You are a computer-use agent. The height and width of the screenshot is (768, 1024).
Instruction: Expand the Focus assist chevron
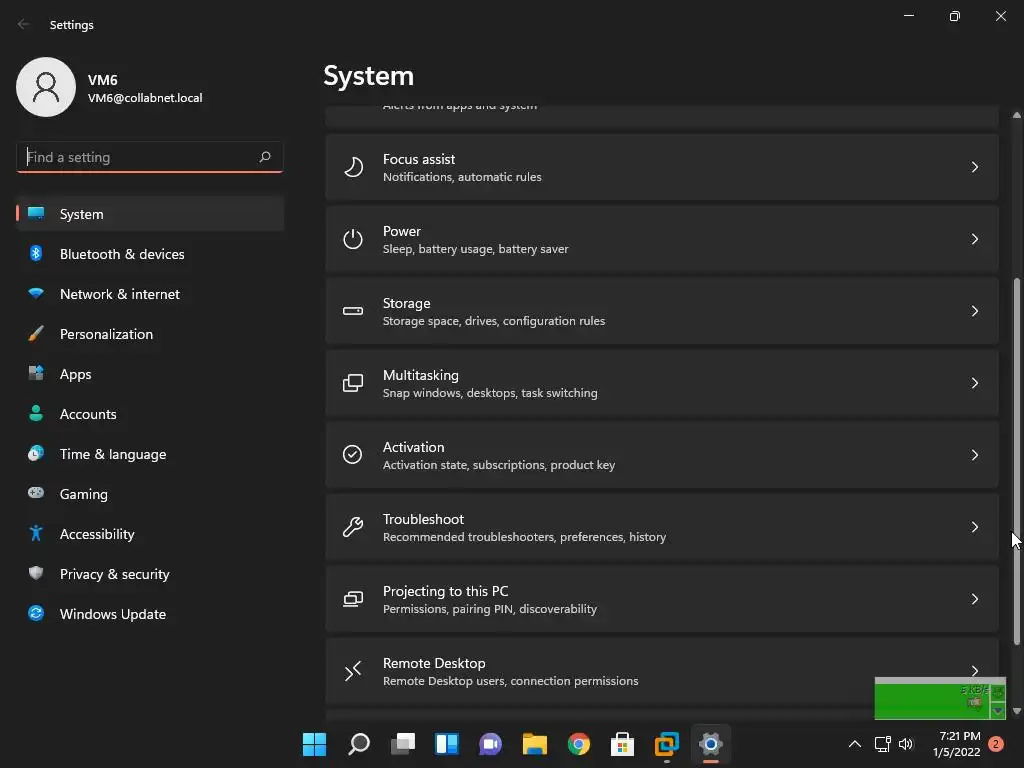(x=974, y=167)
